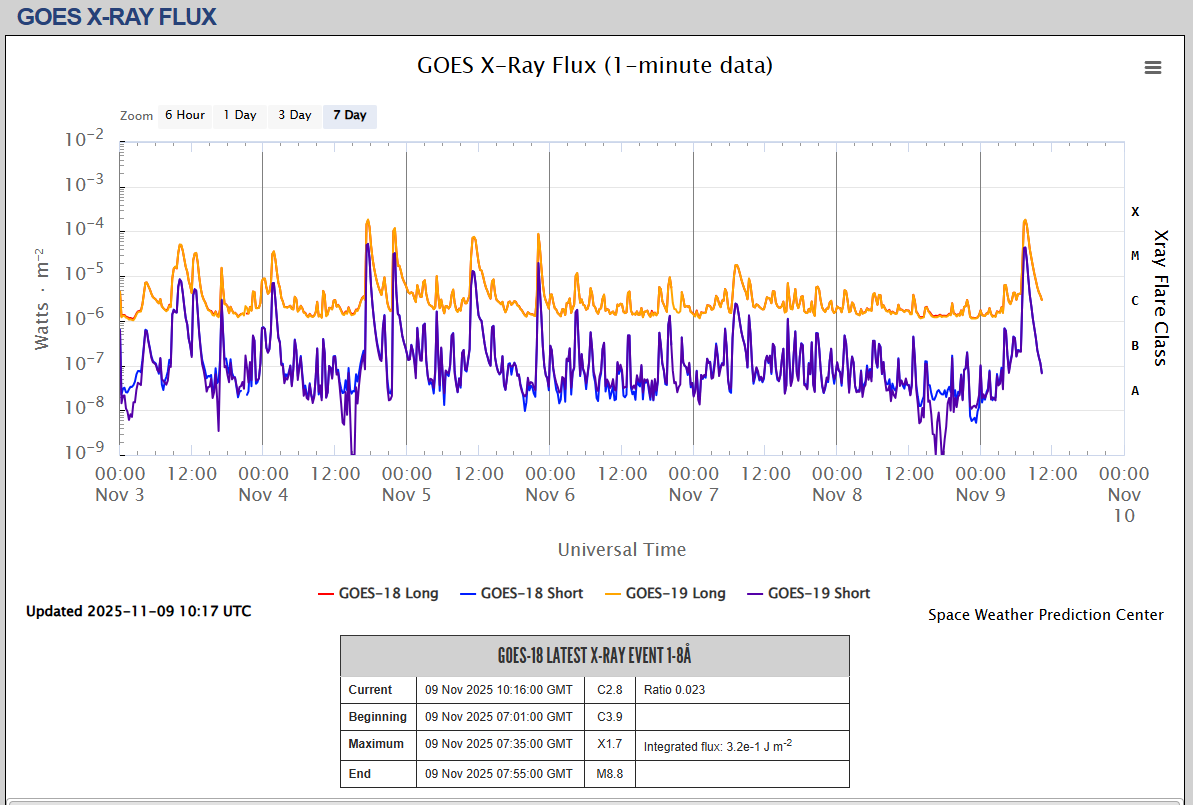Viewport: 1193px width, 805px height.
Task: Select the 3 Day zoom option
Action: point(295,116)
